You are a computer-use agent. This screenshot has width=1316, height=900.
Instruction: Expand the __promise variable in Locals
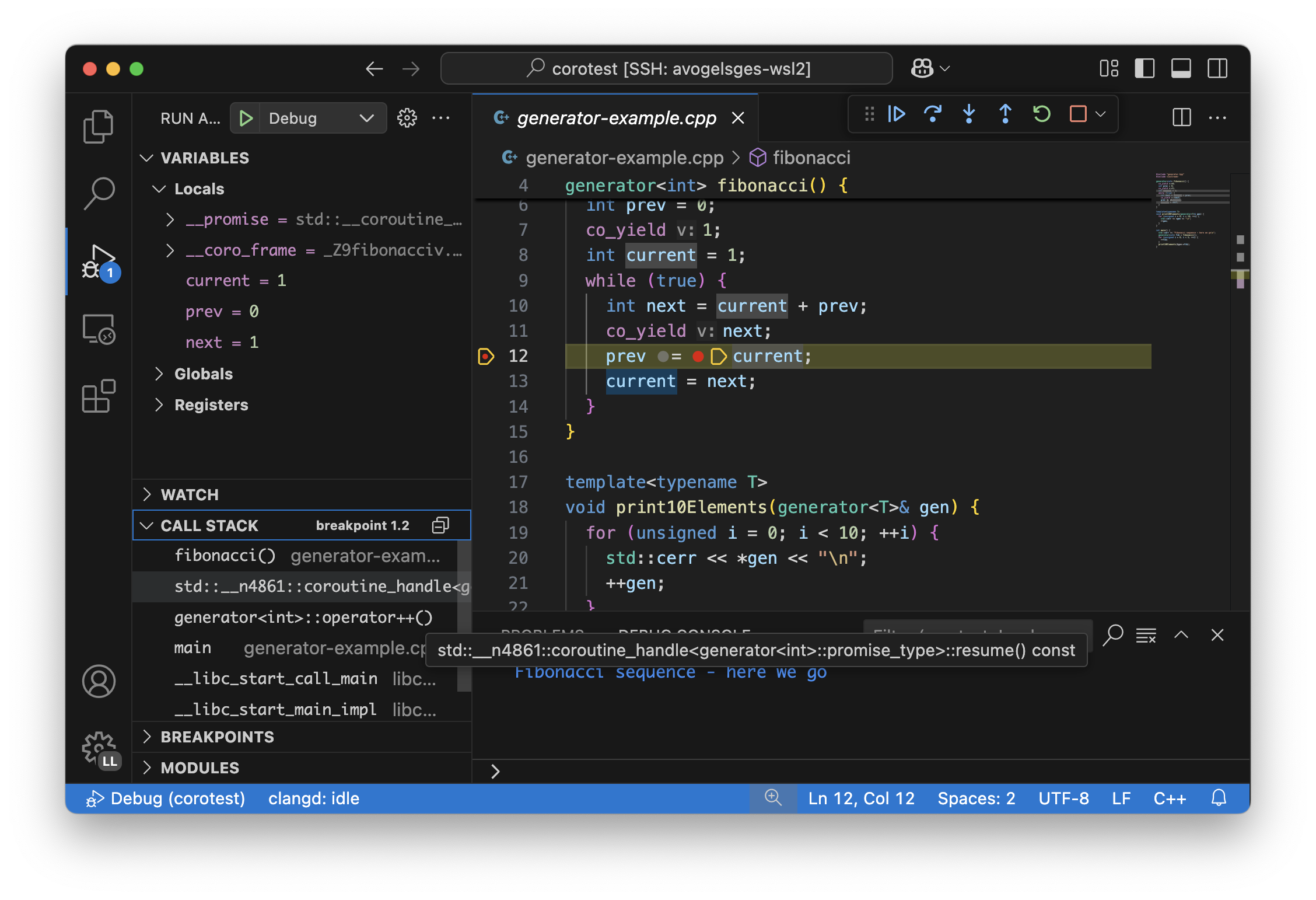pyautogui.click(x=170, y=219)
